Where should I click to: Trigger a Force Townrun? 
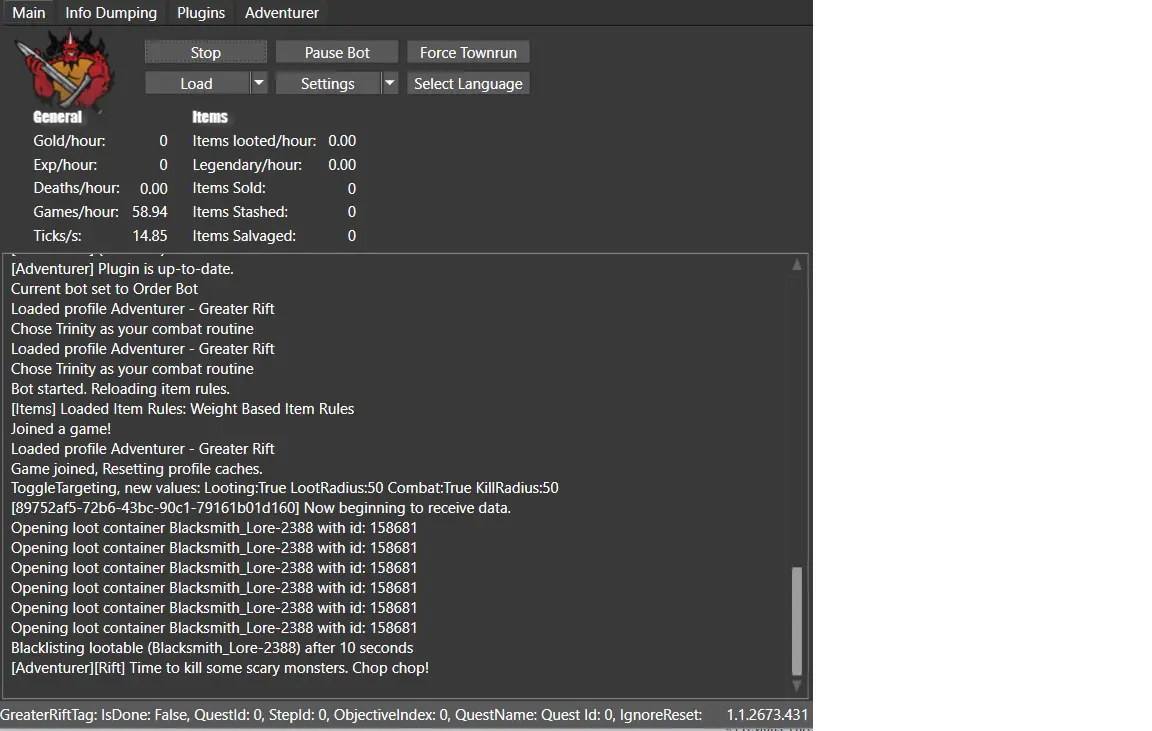click(x=468, y=52)
